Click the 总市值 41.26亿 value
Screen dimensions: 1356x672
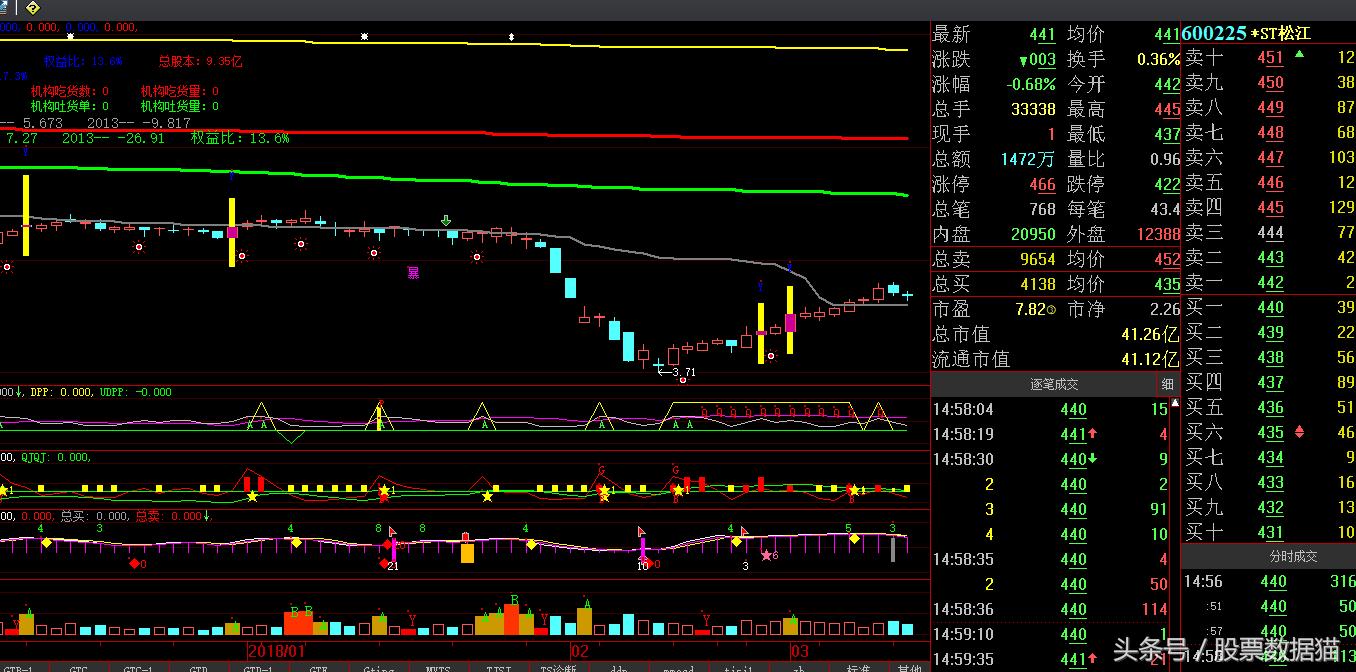click(1150, 334)
